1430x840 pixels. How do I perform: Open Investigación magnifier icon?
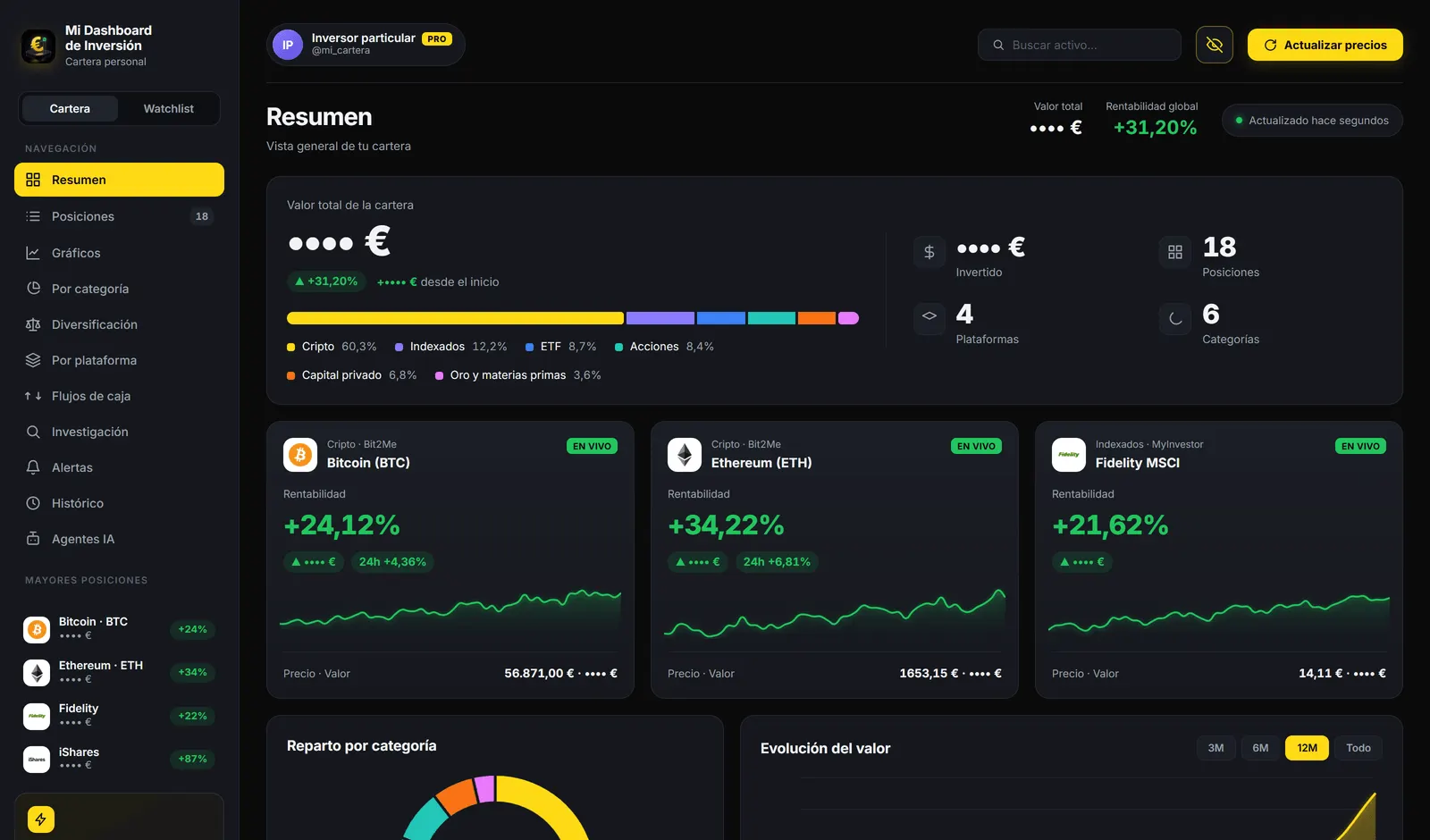33,432
